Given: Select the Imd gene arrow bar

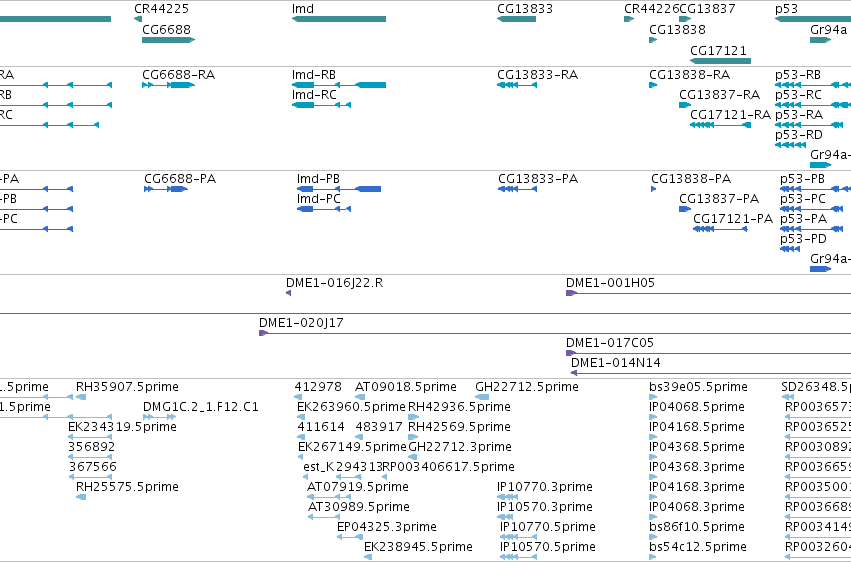Looking at the screenshot, I should point(339,19).
